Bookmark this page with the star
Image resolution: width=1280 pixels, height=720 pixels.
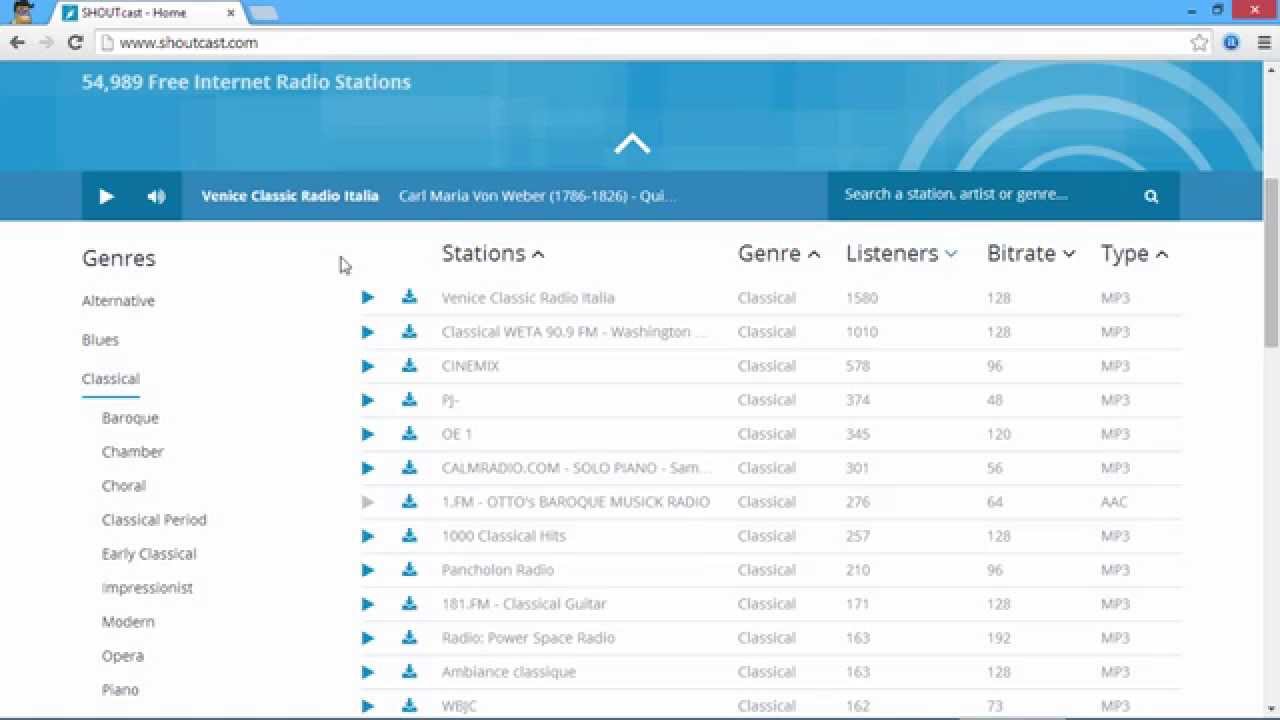point(1199,42)
